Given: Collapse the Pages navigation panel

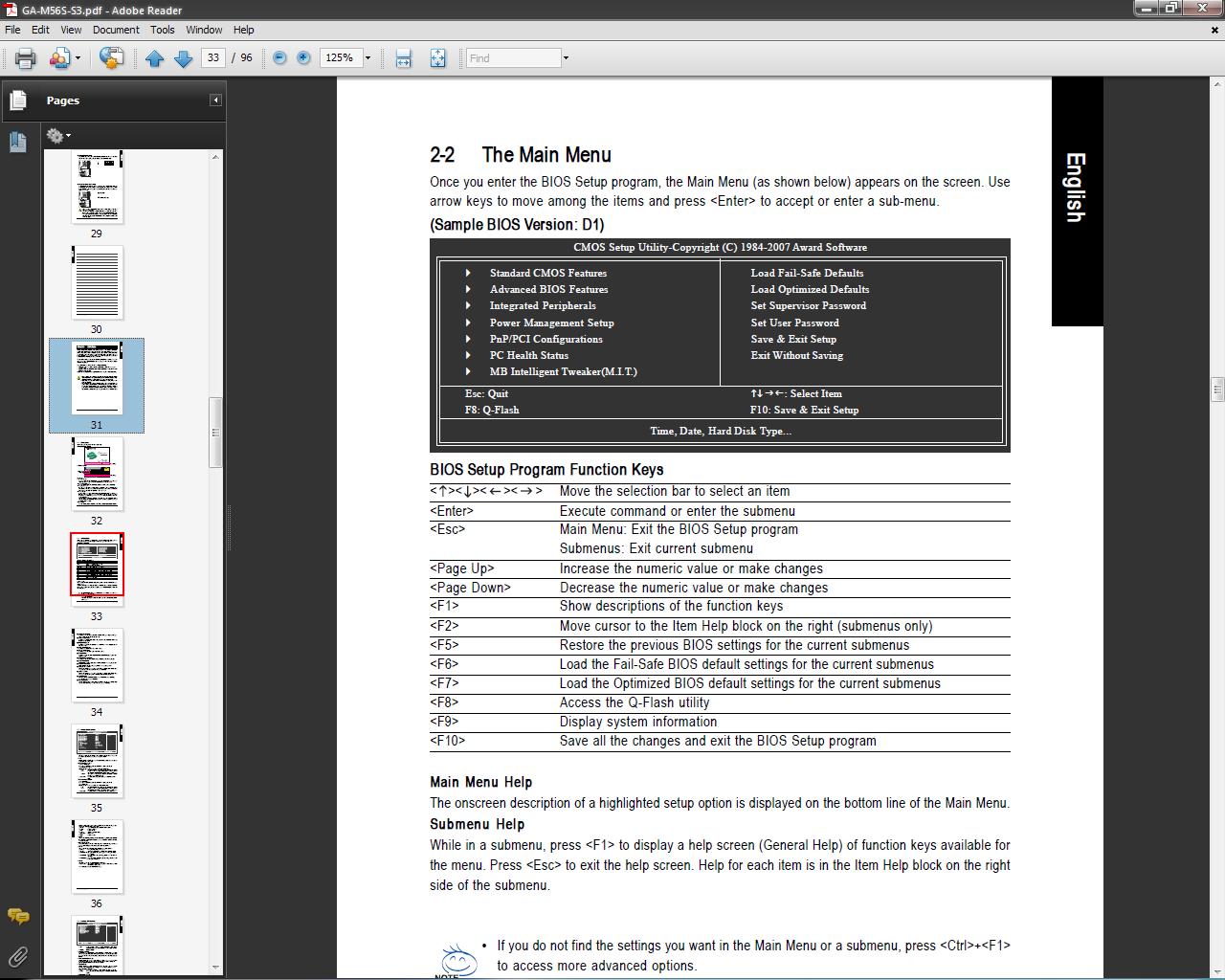Looking at the screenshot, I should click(x=215, y=100).
